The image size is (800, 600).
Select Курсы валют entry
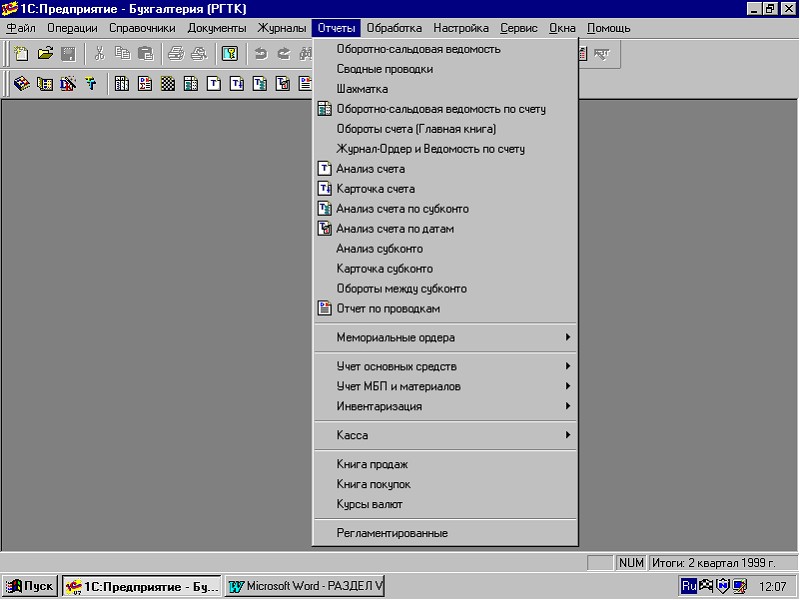coord(445,504)
